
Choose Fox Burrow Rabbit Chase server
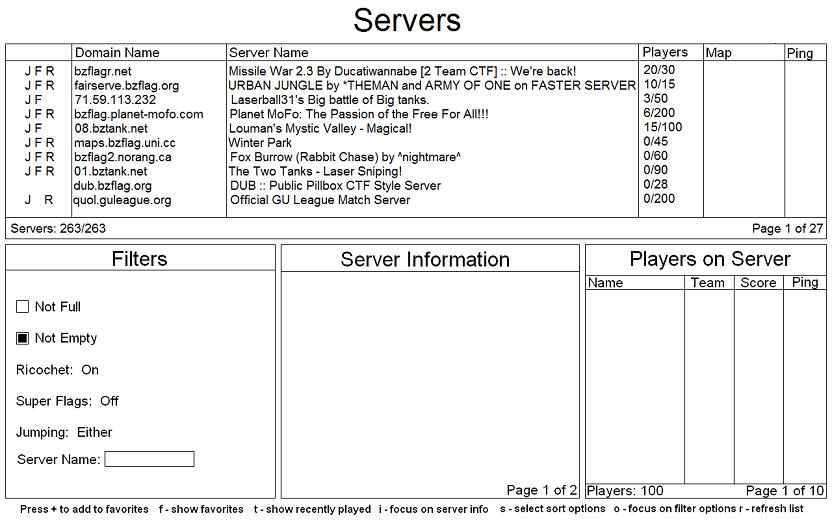point(345,157)
